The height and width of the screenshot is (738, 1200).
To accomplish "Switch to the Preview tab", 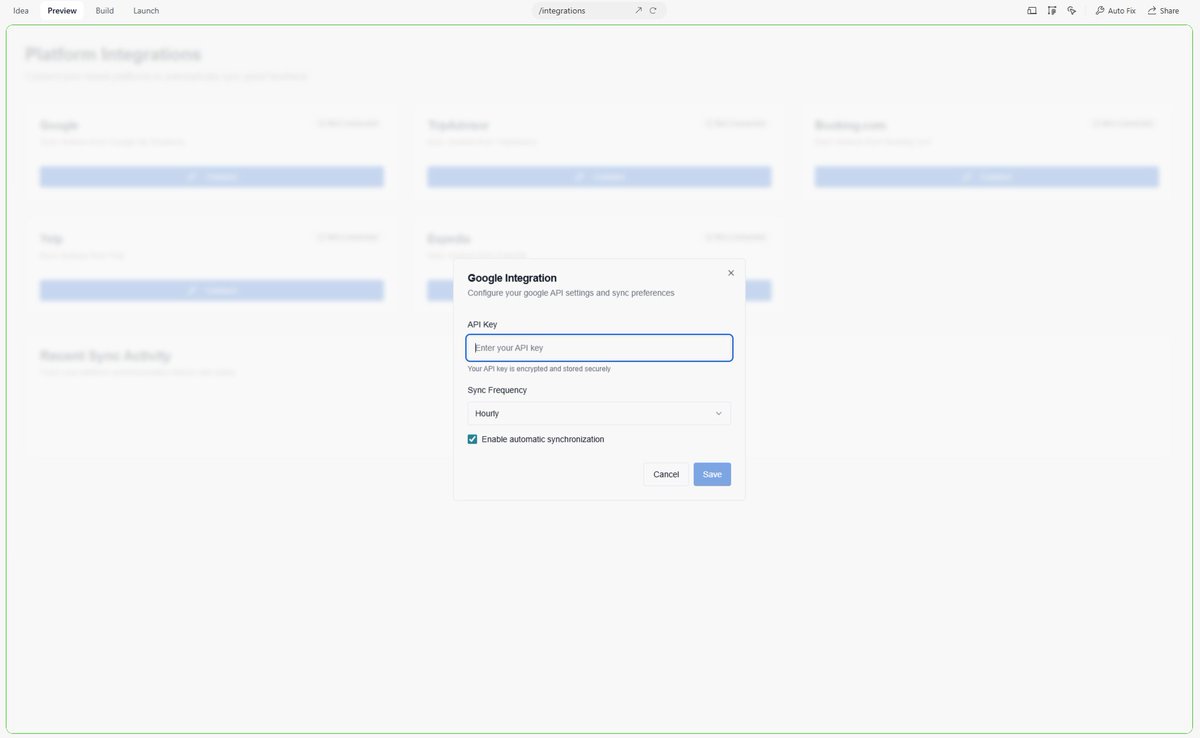I will 62,10.
